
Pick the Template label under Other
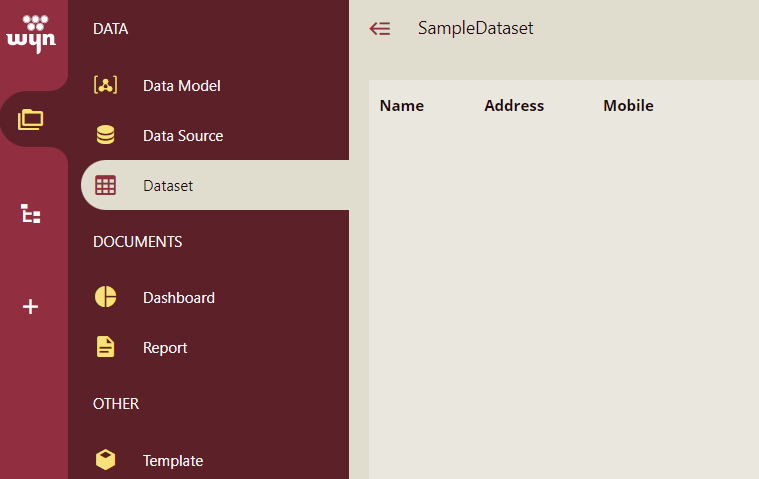(x=173, y=461)
